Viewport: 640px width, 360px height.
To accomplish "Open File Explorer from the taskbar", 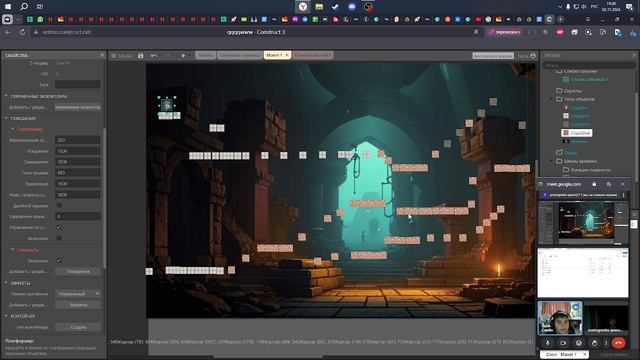I will coord(319,7).
